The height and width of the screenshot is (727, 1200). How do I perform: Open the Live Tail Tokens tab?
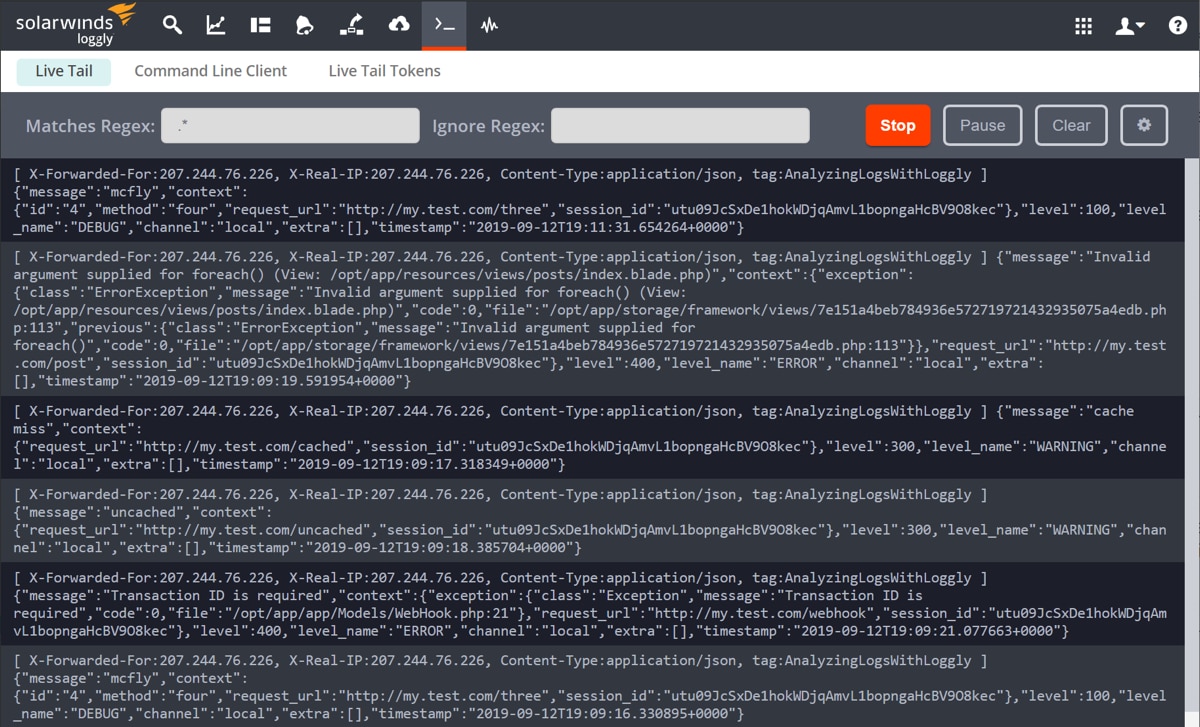coord(384,71)
